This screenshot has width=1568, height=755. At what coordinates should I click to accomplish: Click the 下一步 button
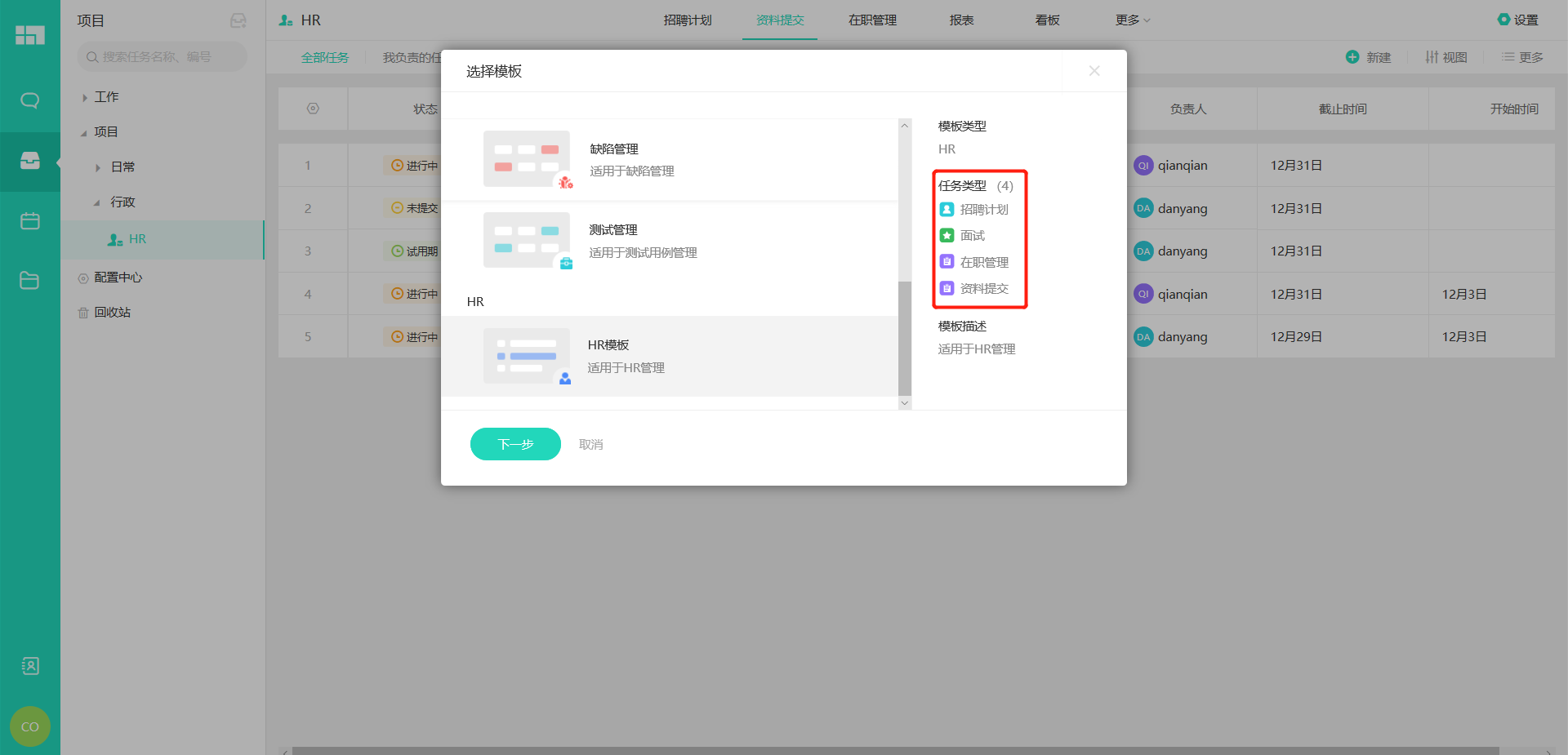pyautogui.click(x=515, y=444)
